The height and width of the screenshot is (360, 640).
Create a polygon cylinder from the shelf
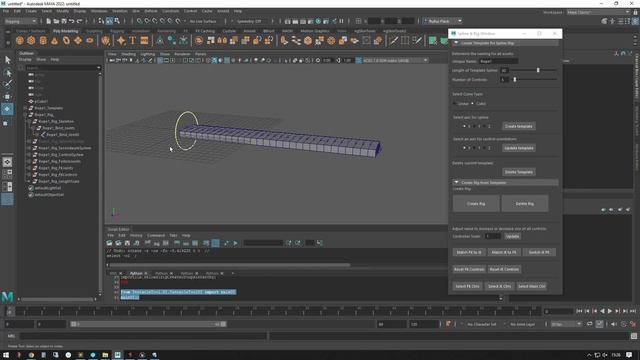43,40
